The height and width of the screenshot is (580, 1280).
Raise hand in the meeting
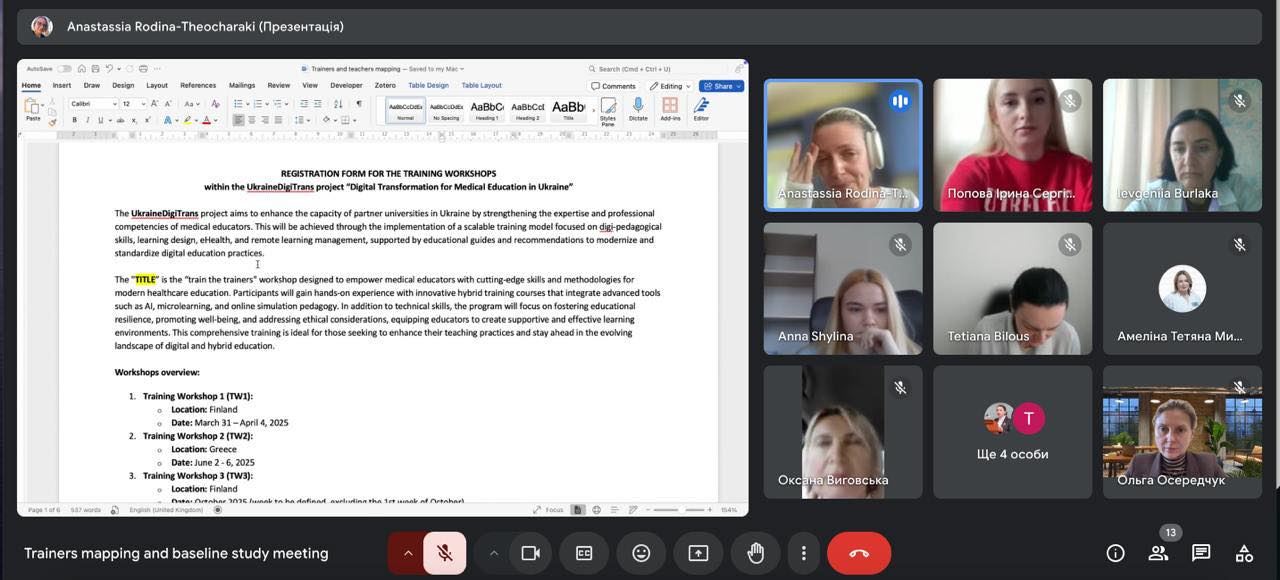pos(755,553)
